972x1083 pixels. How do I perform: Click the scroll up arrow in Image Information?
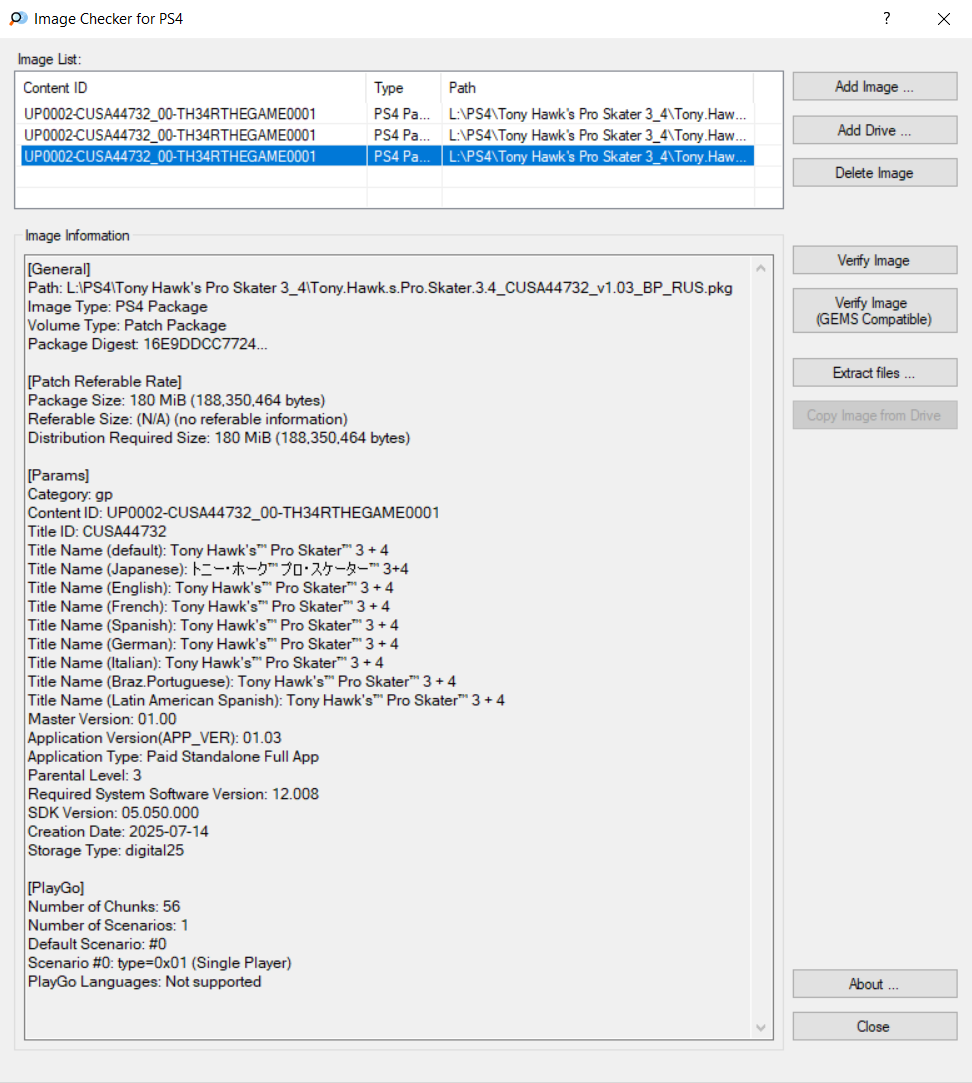[761, 268]
